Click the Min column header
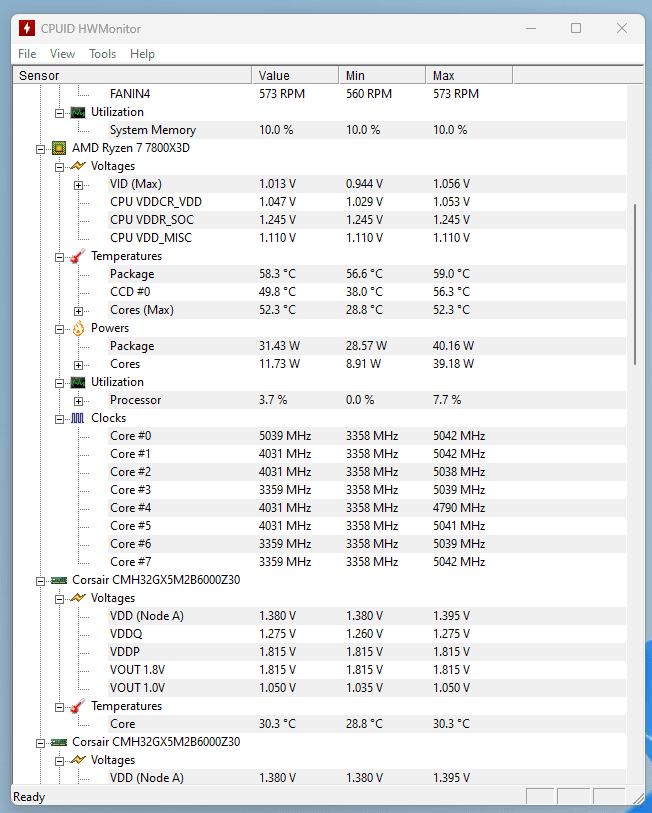The height and width of the screenshot is (813, 652). [x=382, y=75]
